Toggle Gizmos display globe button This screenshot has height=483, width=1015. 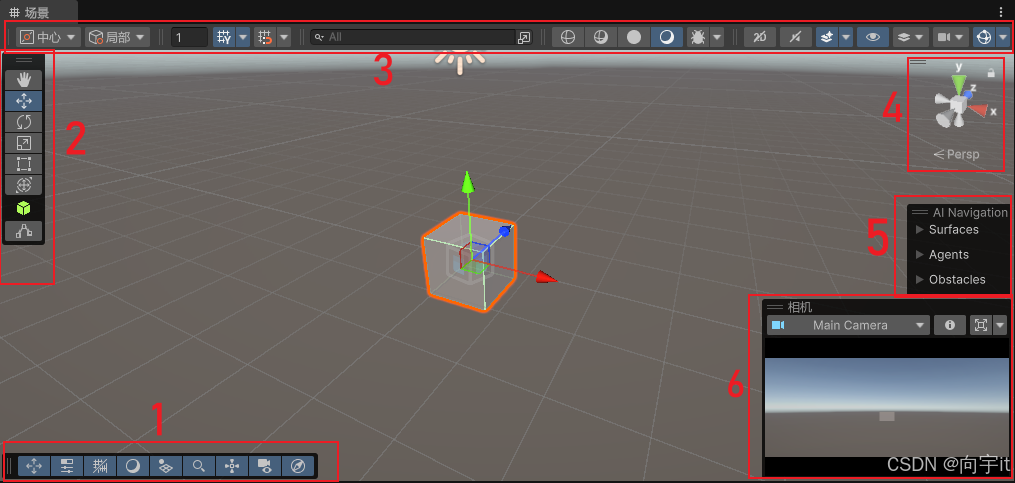pos(984,37)
